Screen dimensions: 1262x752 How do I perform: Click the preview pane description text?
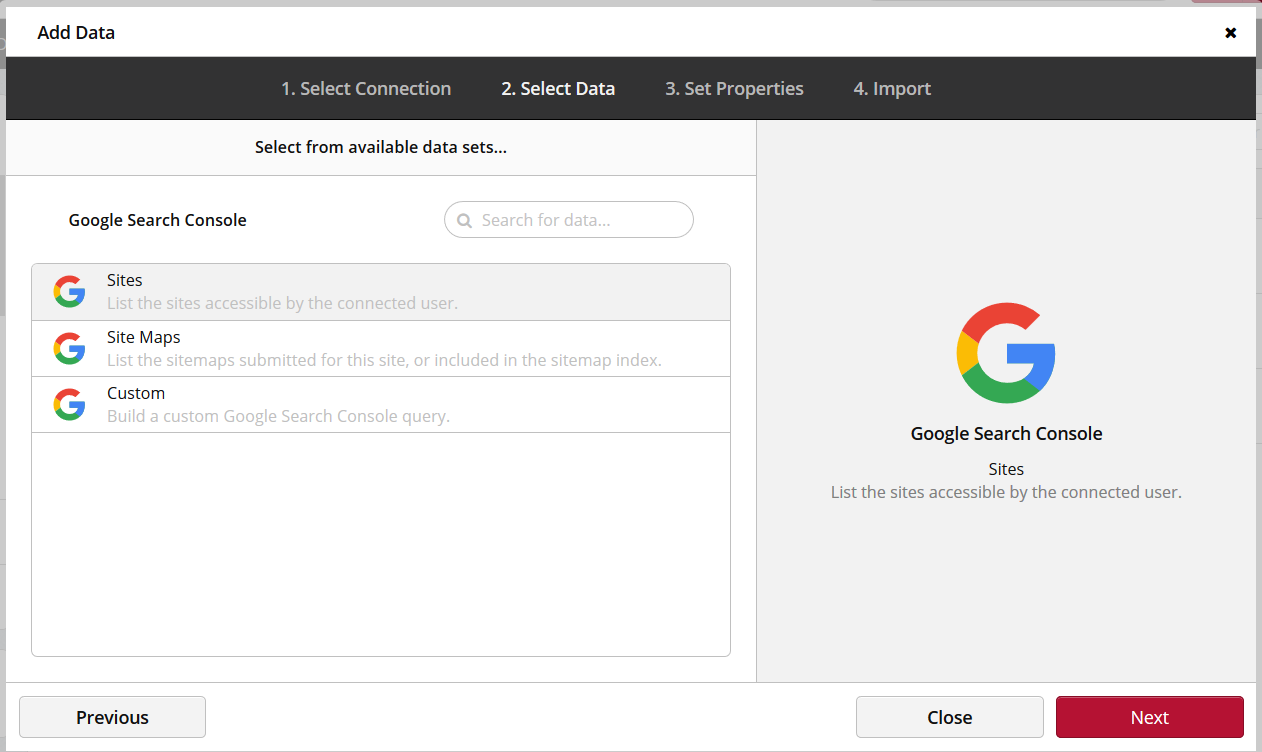coord(1006,492)
